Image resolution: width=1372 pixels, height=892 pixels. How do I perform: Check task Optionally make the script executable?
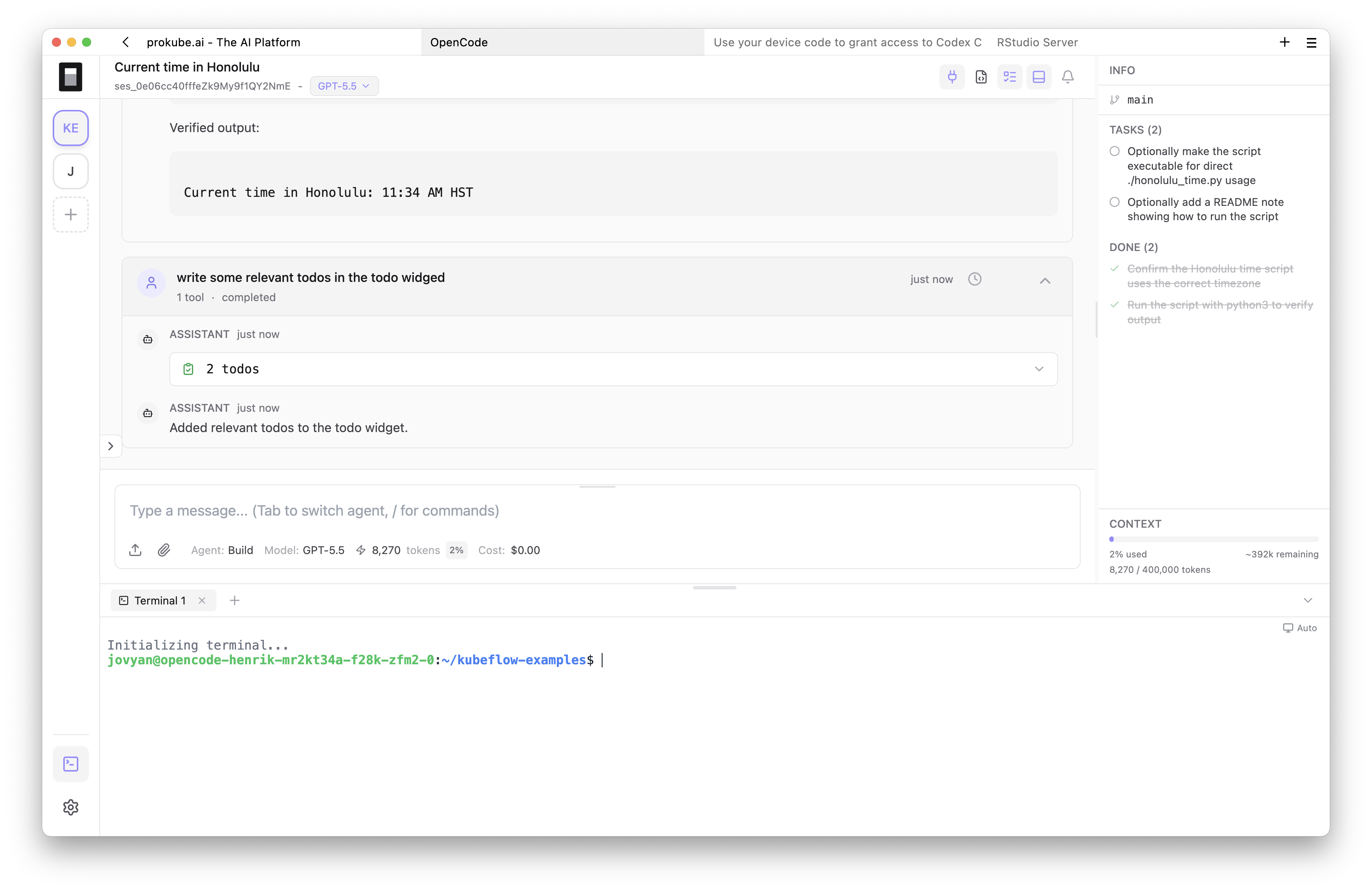tap(1114, 151)
